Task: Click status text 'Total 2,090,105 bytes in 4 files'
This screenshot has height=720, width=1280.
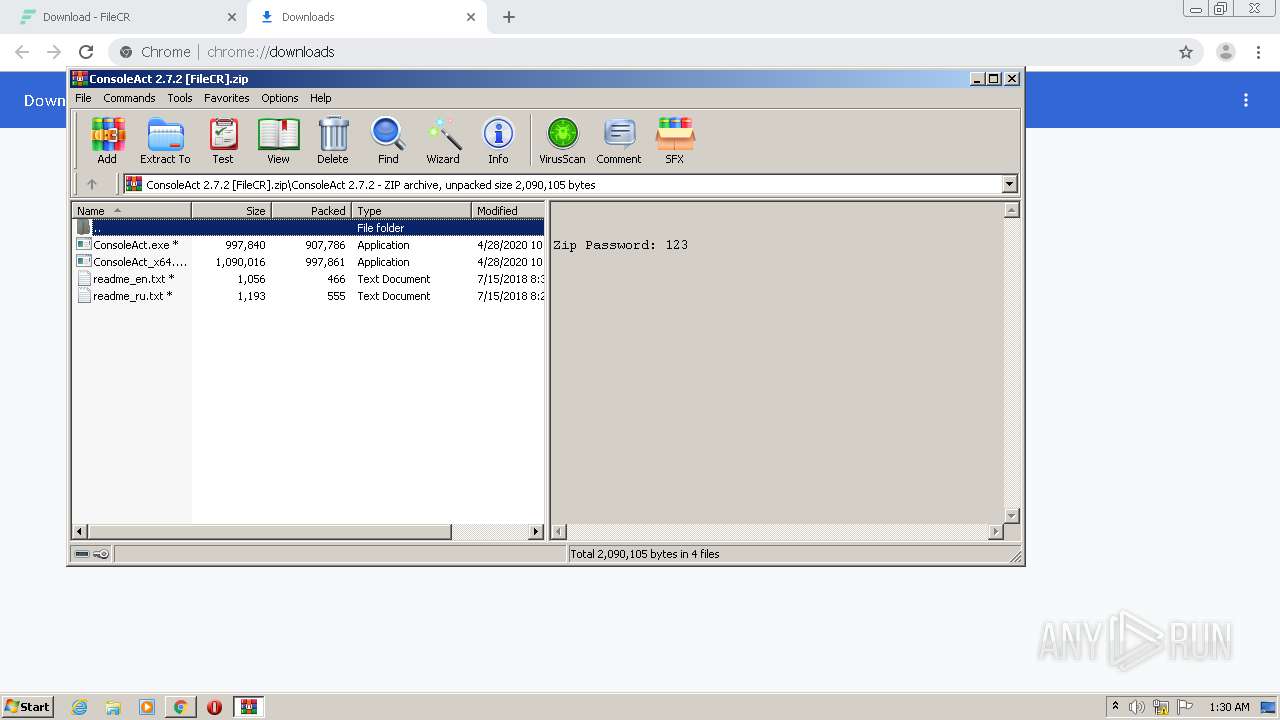Action: pyautogui.click(x=645, y=554)
